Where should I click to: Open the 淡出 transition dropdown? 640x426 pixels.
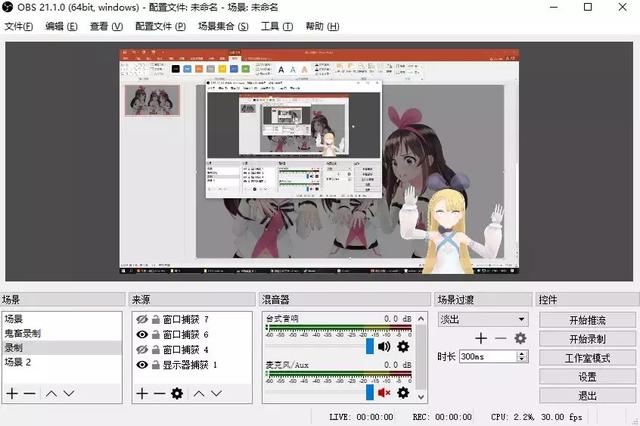coord(483,320)
